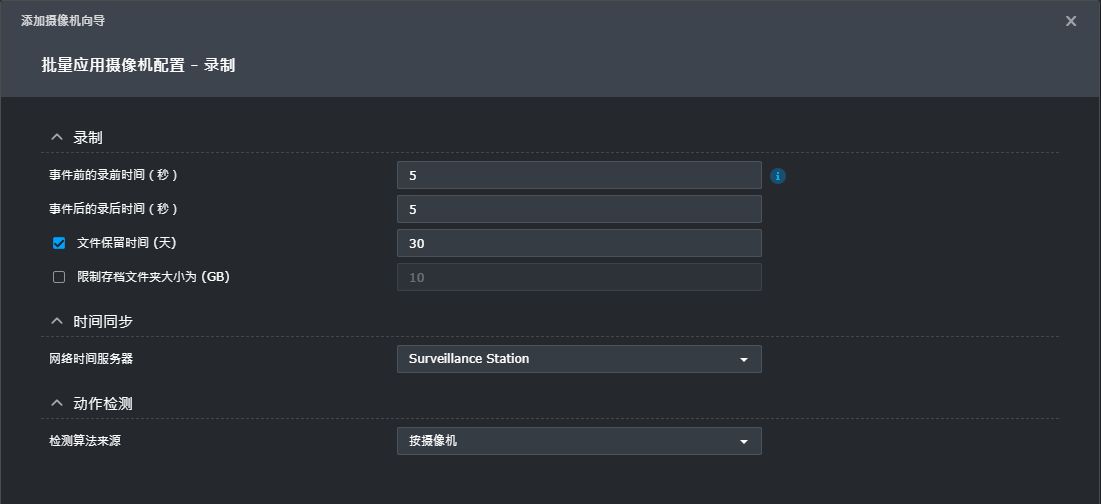Click the arrow on 按摄像机 combo box

[x=744, y=442]
